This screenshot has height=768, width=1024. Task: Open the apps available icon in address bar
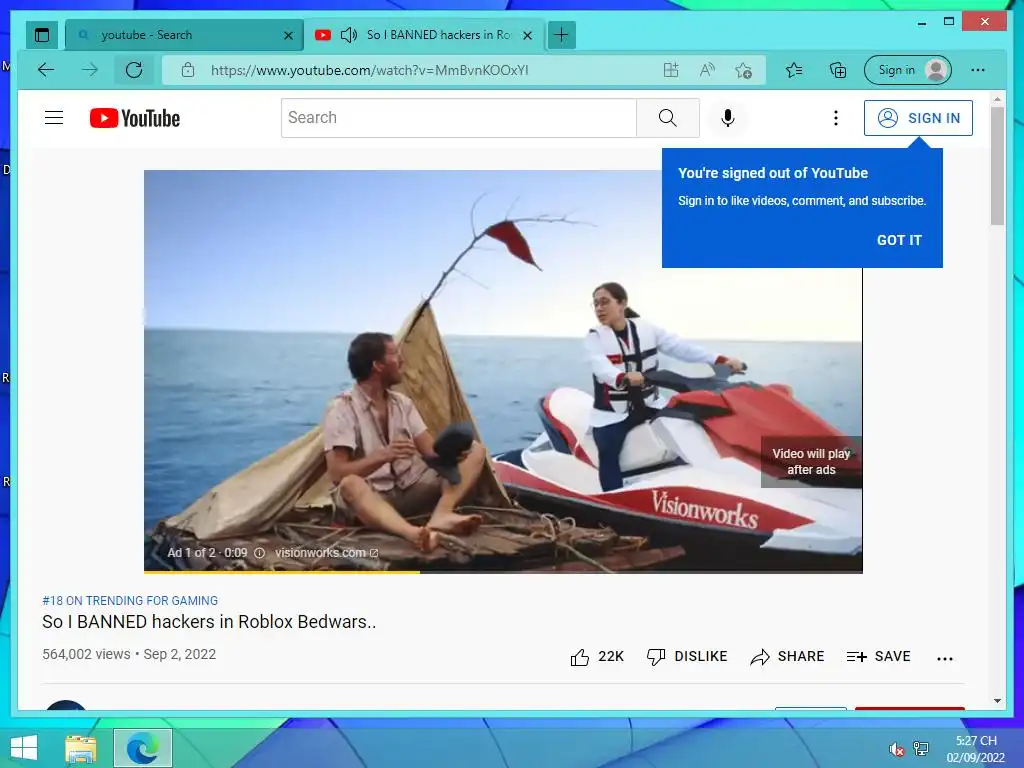[671, 70]
